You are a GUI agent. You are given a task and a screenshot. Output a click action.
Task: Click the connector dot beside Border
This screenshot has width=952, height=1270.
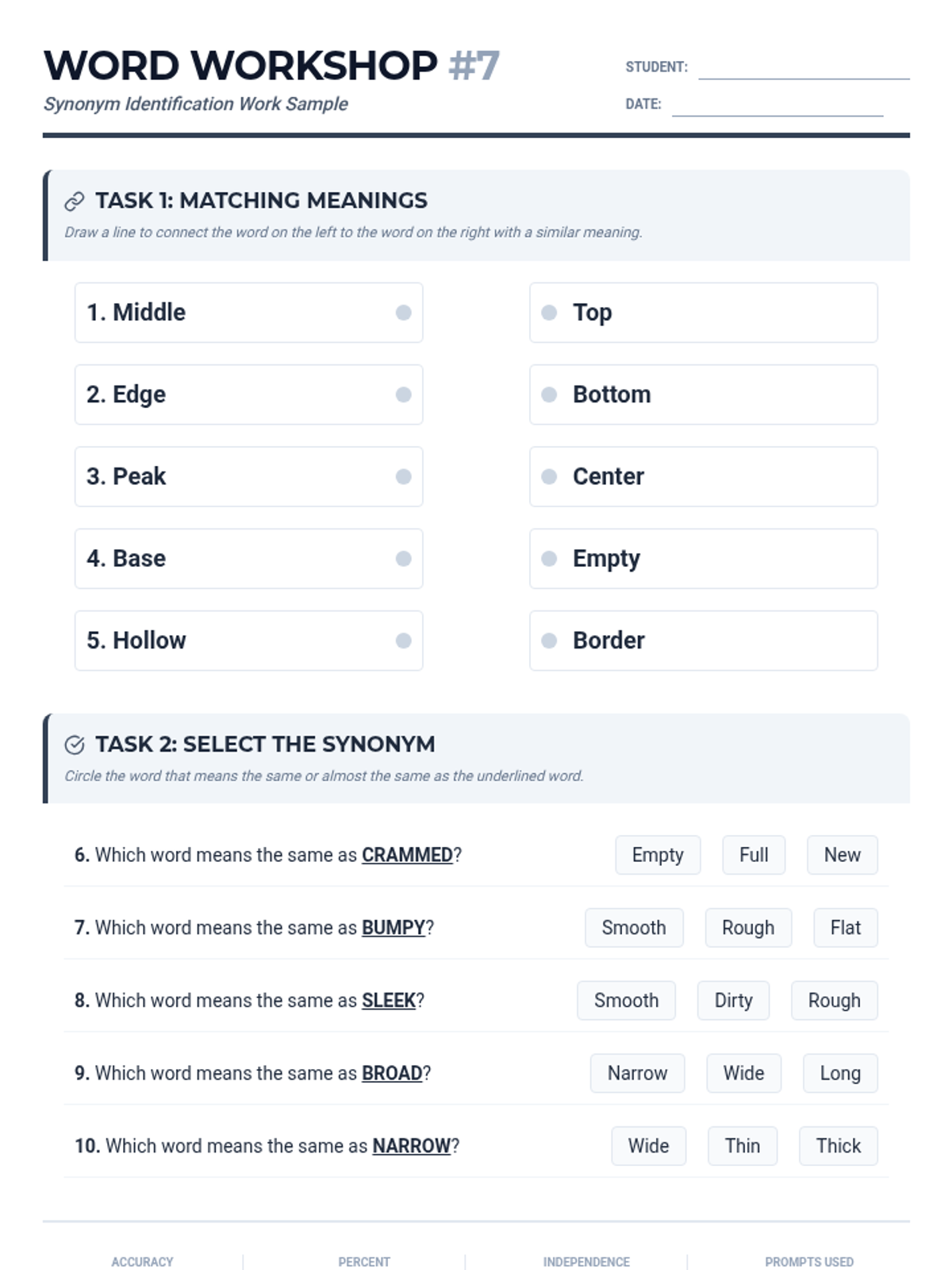tap(549, 641)
